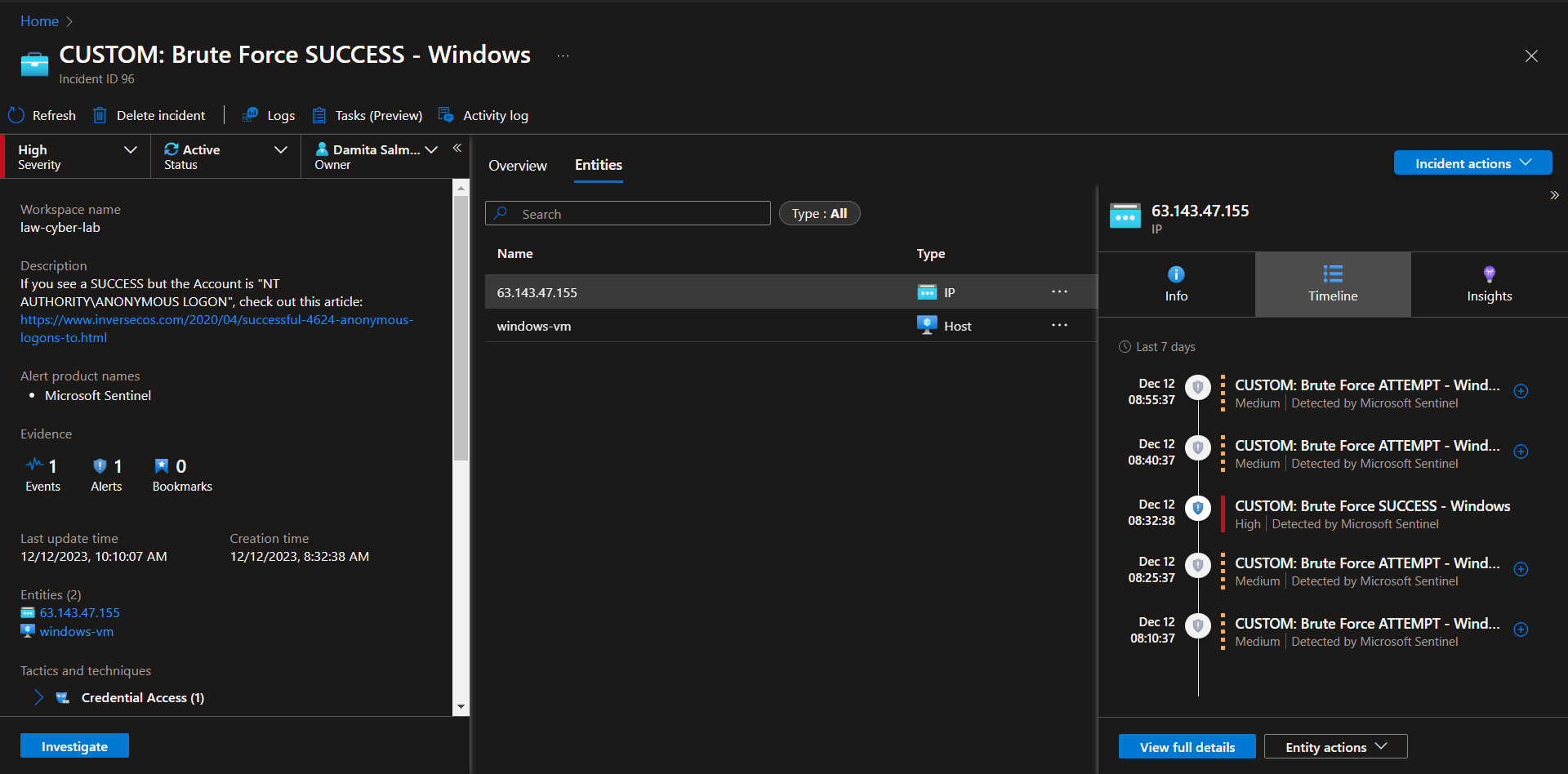Open Logs from the toolbar
The image size is (1568, 774).
(x=269, y=115)
